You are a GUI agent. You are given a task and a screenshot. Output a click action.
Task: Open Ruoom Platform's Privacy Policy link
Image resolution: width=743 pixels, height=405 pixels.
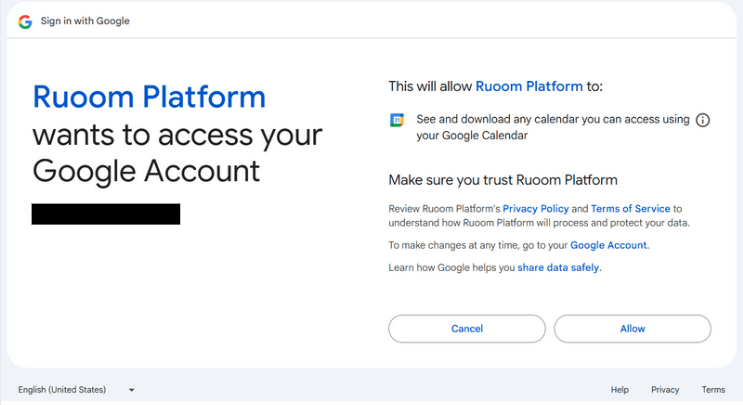click(x=536, y=208)
